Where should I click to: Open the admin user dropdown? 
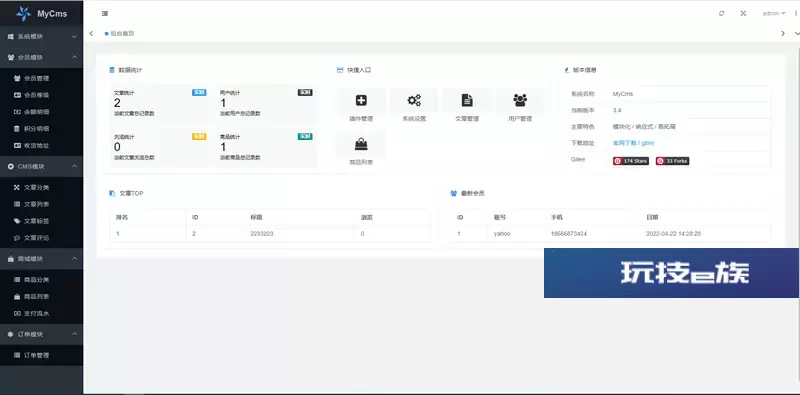pos(773,13)
